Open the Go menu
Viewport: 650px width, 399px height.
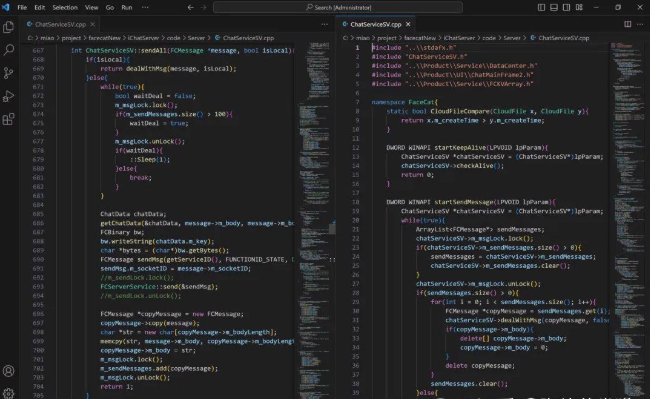(x=109, y=7)
